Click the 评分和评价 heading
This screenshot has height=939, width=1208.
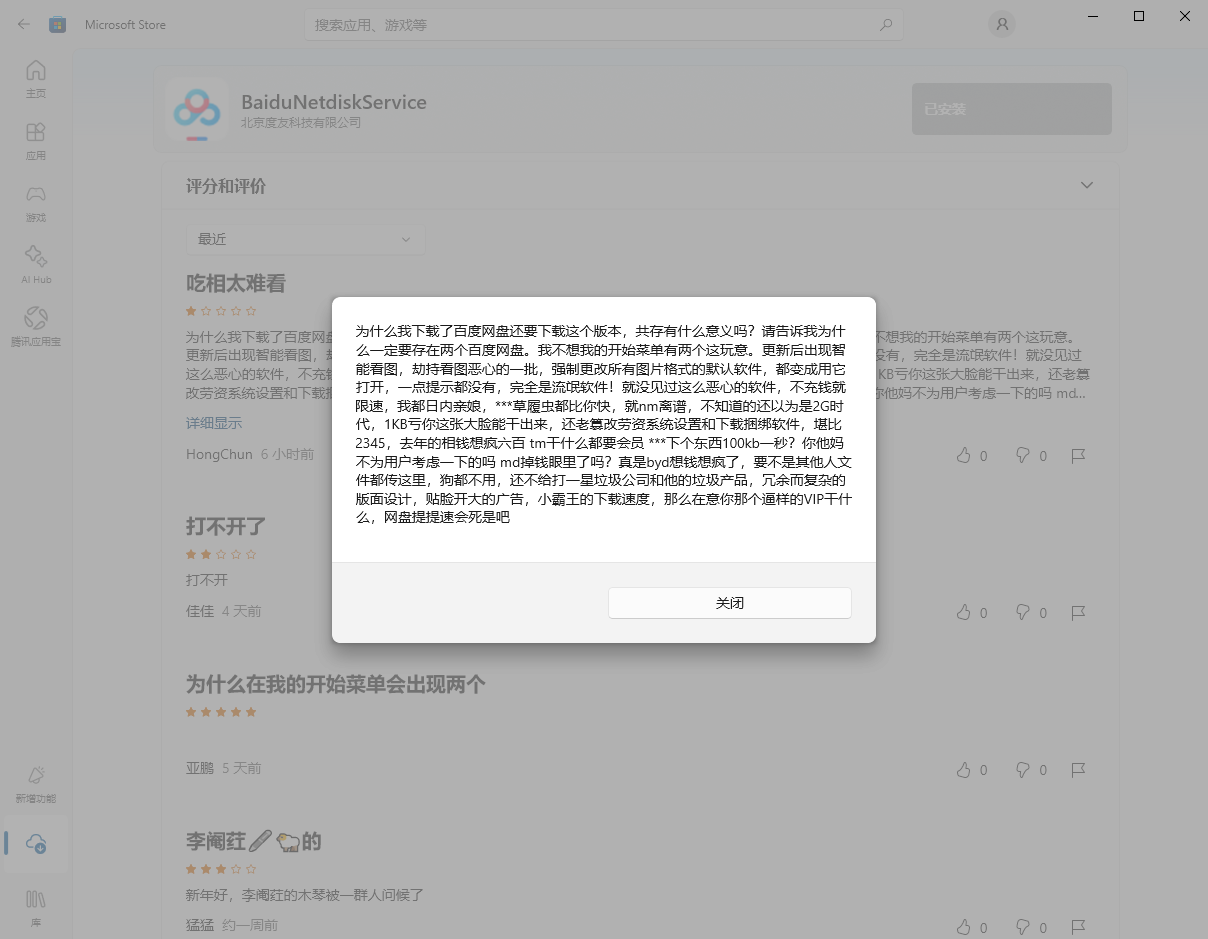coord(226,186)
